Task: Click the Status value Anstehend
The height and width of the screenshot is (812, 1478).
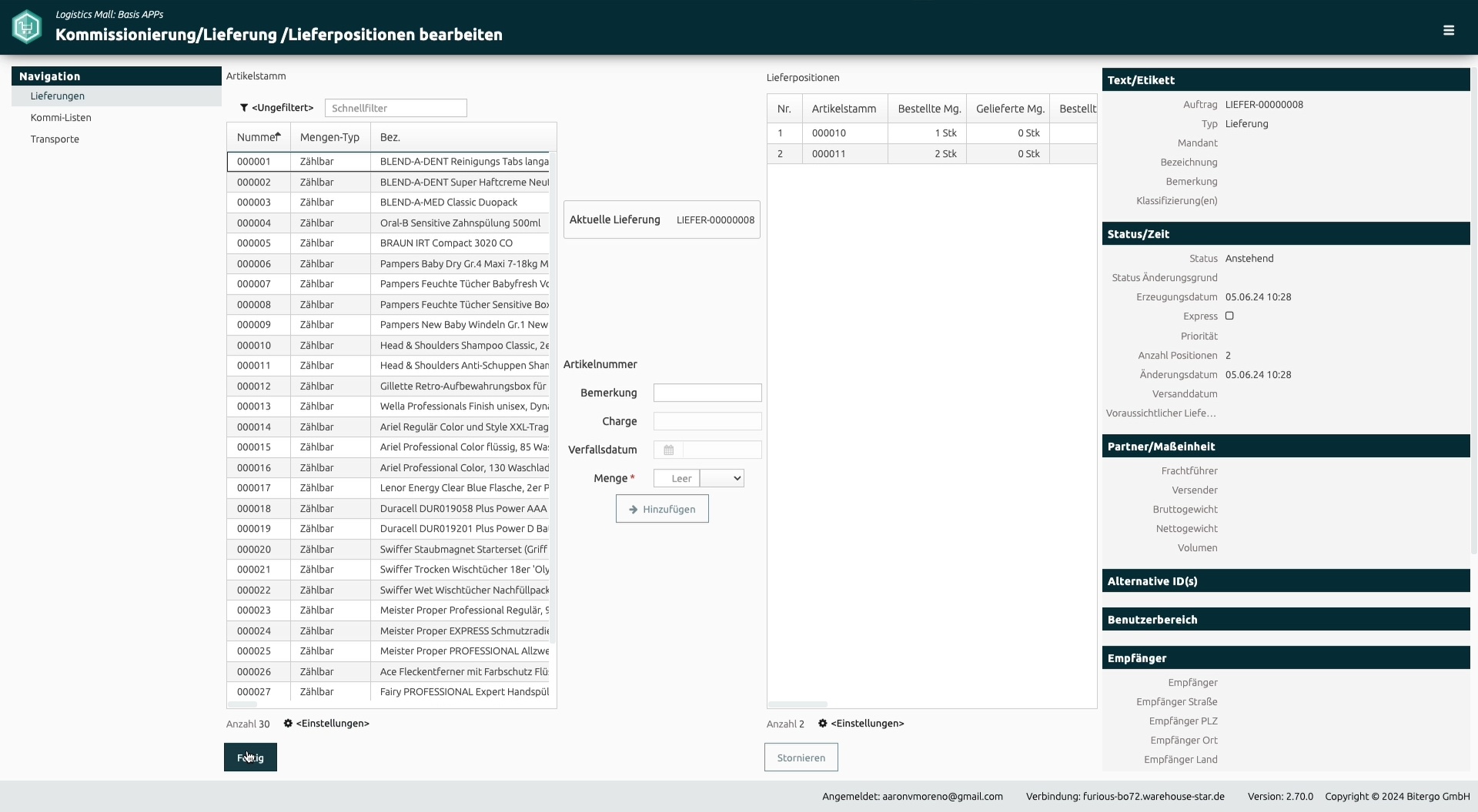Action: (1249, 259)
